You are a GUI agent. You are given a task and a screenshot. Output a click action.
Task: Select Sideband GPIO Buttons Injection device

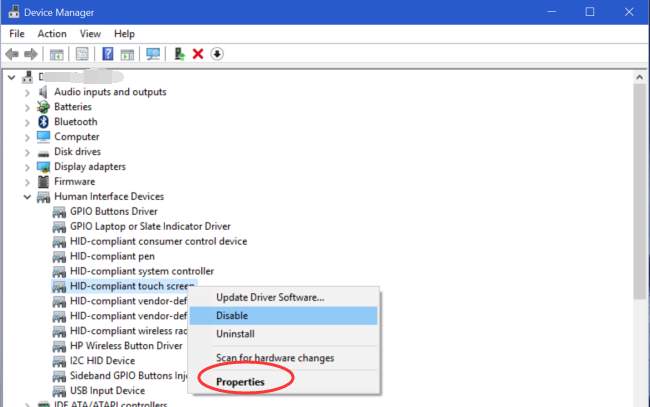pos(129,376)
